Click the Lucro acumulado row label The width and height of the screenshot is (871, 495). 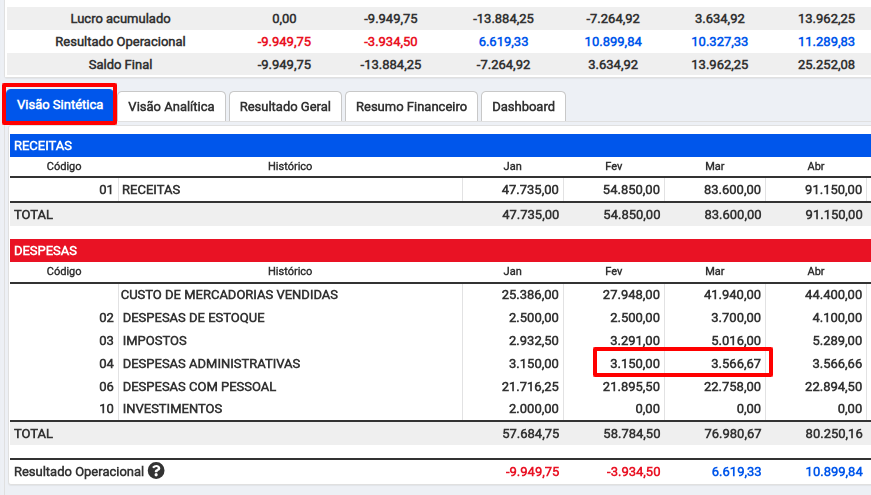tap(121, 19)
